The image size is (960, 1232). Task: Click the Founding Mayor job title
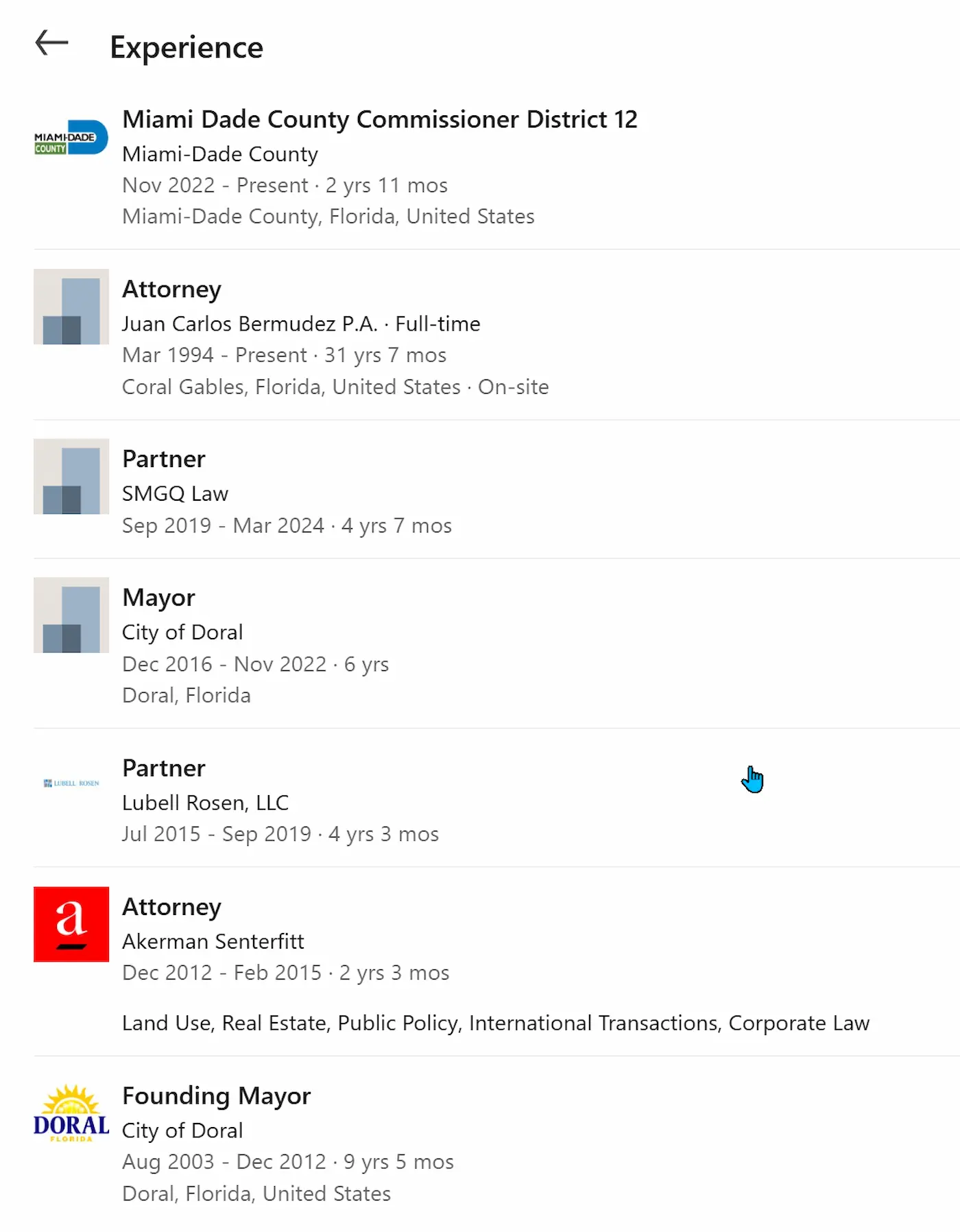pyautogui.click(x=216, y=1095)
